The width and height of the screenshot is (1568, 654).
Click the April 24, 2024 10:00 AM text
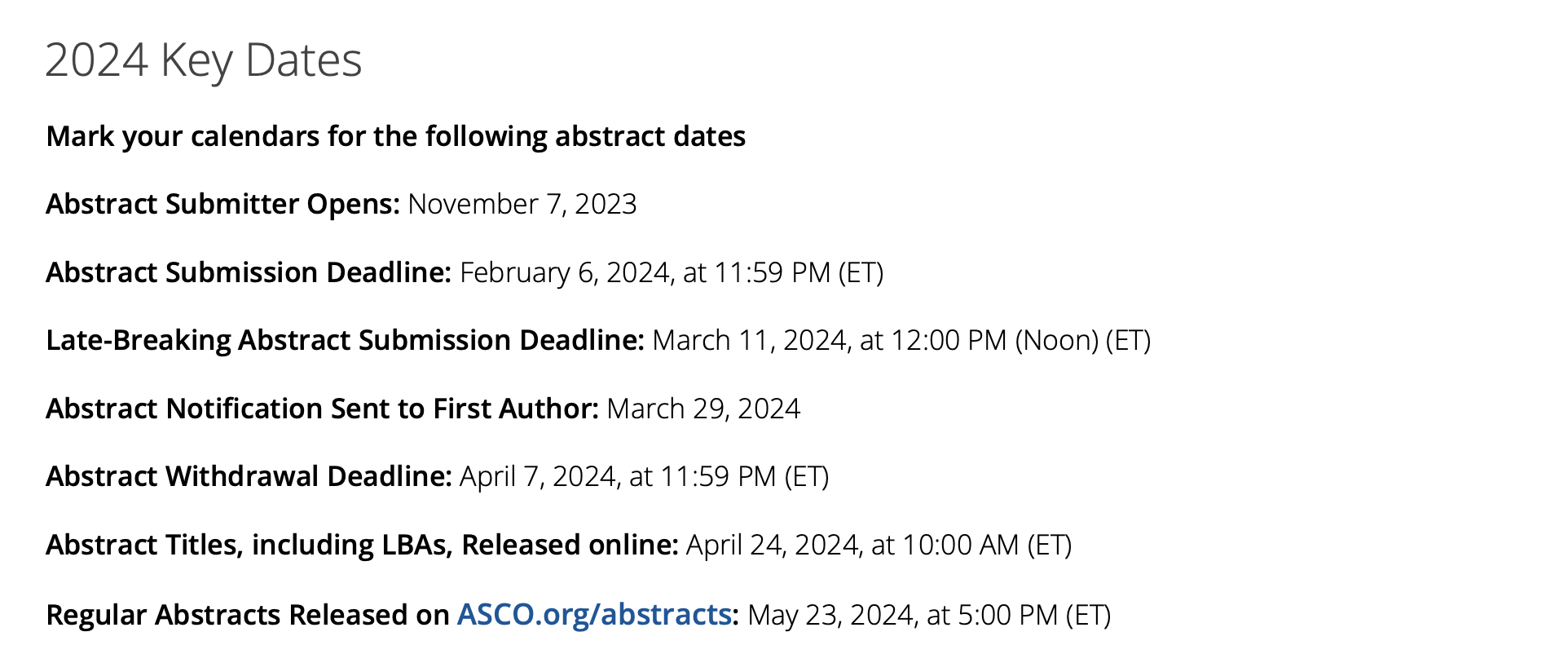(x=879, y=545)
